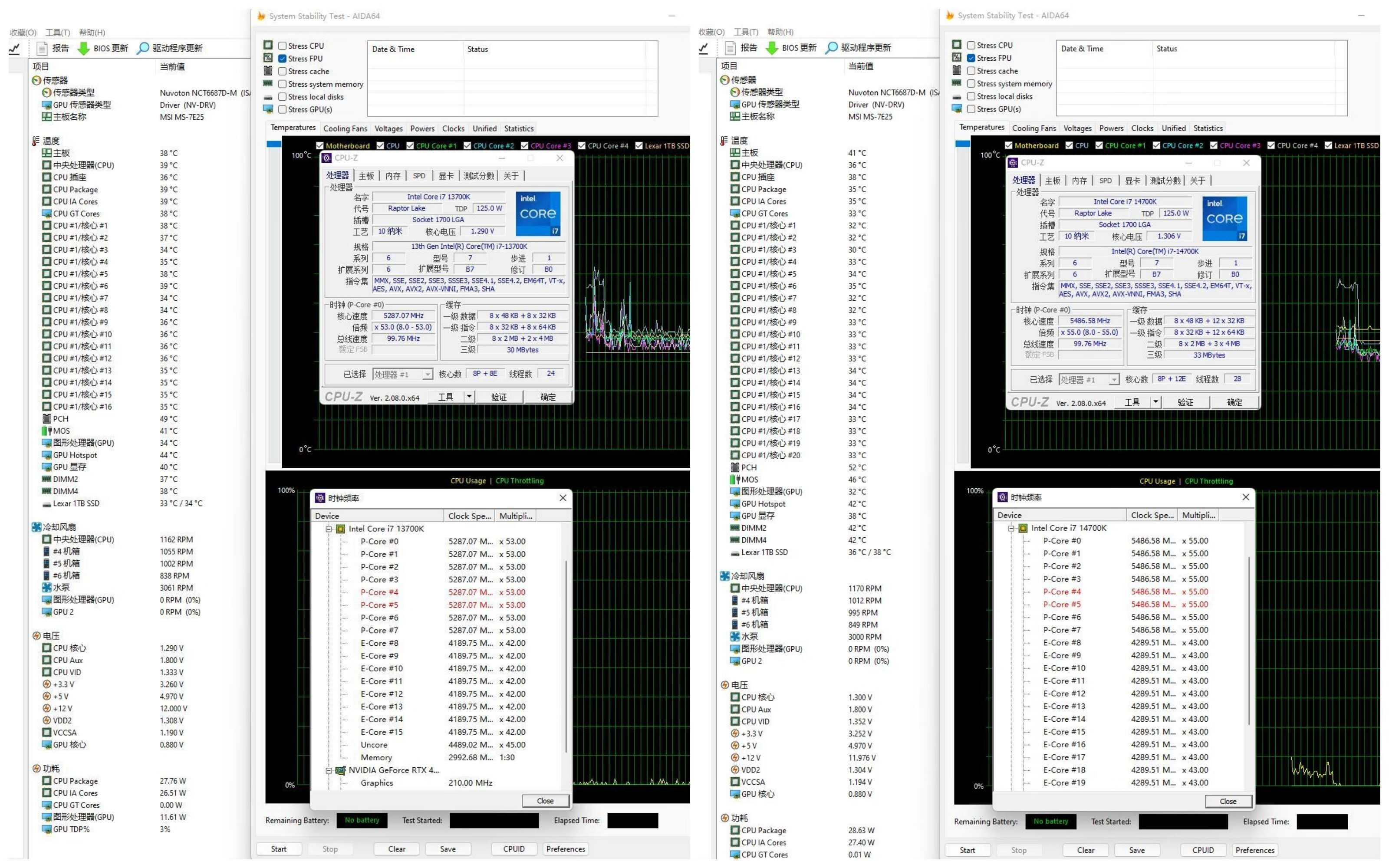Click 当前值 column header in 13700K sensor list

[172, 66]
